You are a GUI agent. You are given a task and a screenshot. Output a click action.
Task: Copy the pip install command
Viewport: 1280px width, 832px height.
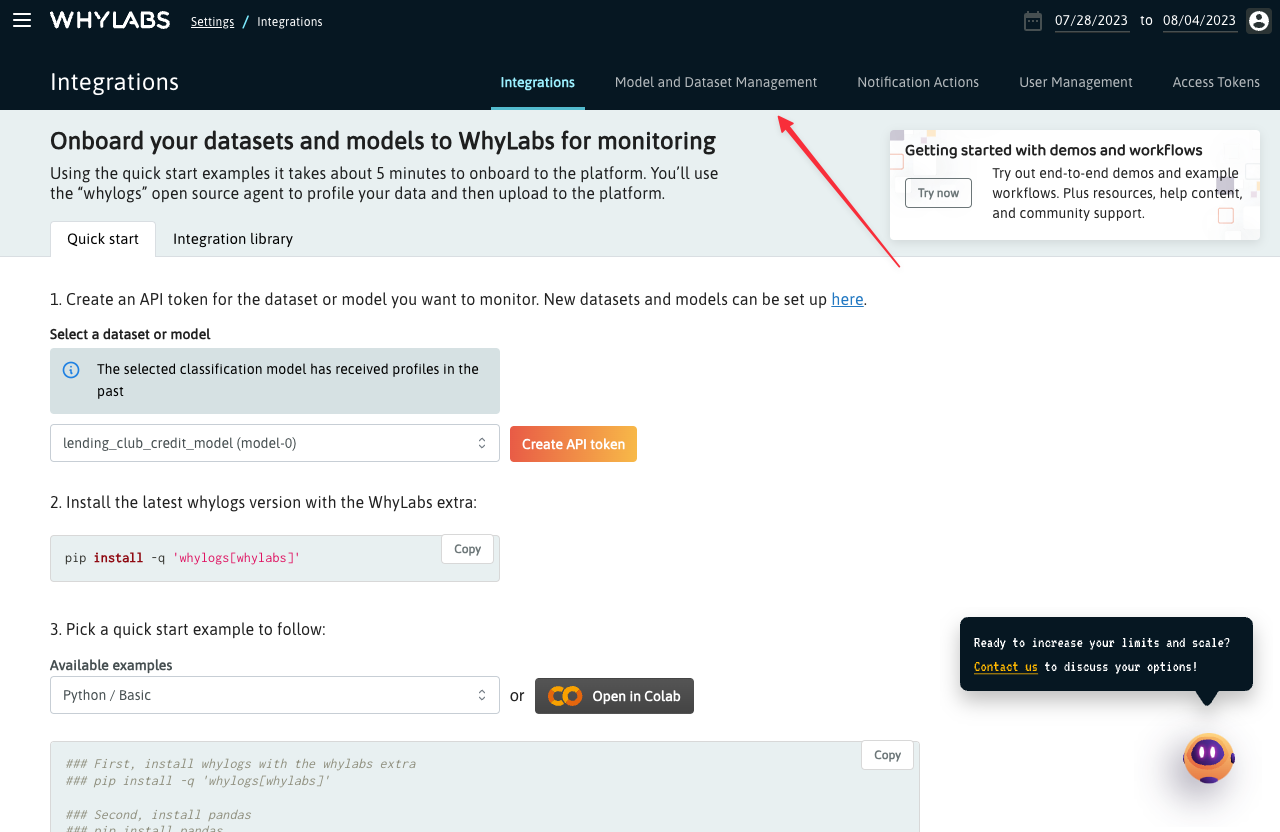click(467, 549)
